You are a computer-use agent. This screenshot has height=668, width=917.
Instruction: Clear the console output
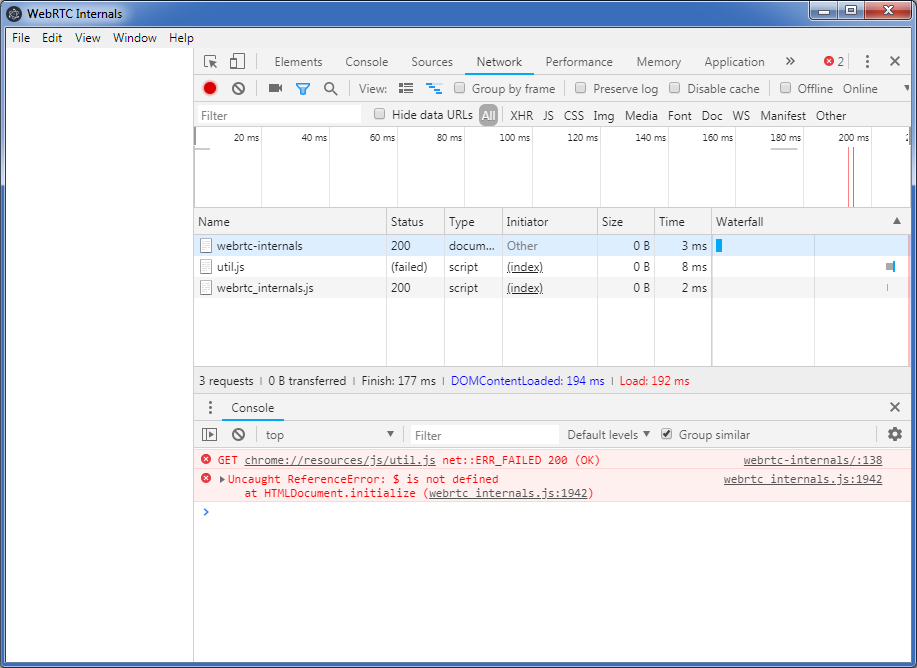pos(238,435)
